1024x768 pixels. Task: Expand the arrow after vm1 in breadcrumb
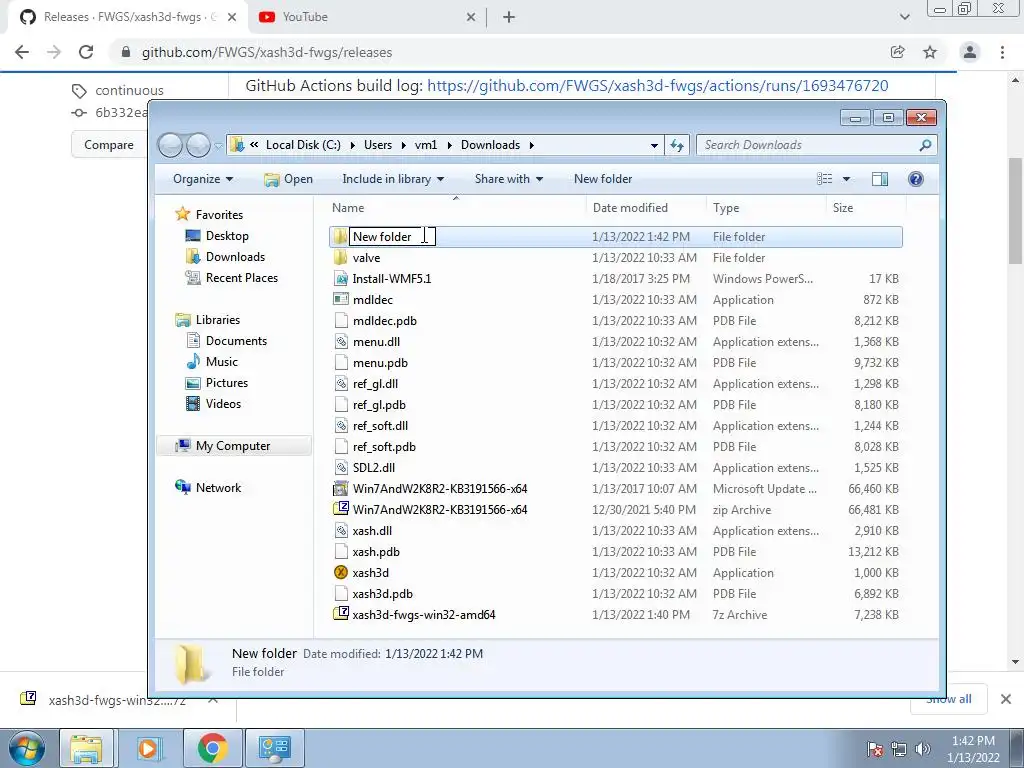449,145
